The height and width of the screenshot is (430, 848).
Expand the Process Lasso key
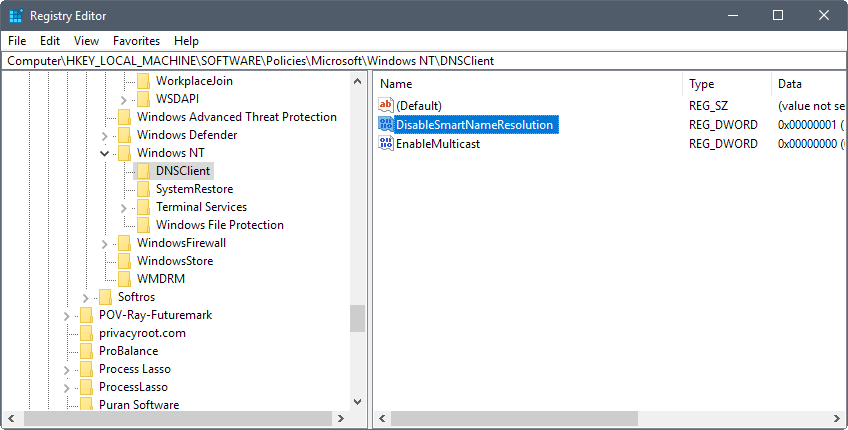pos(67,370)
